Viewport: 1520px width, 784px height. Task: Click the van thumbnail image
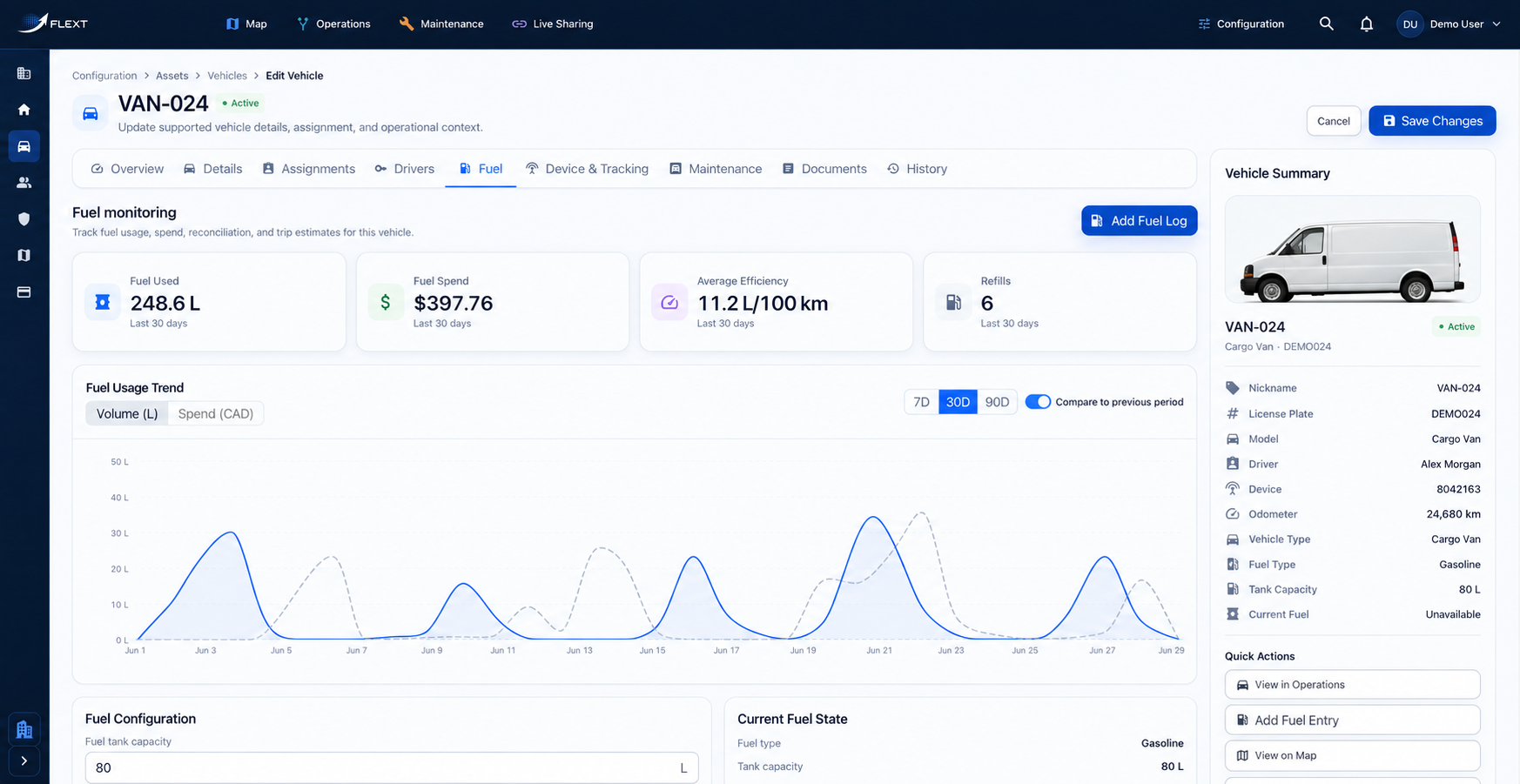click(x=1352, y=250)
